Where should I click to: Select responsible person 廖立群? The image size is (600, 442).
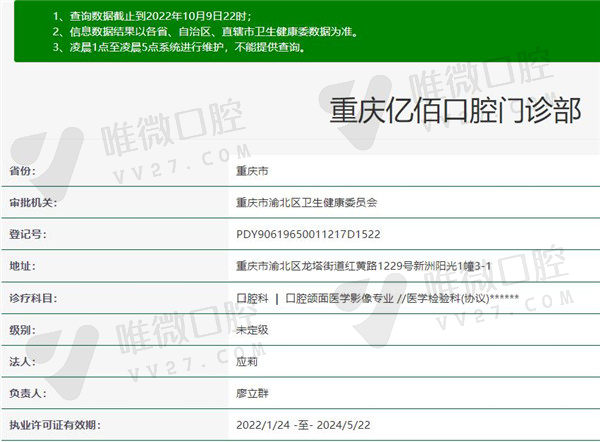(x=252, y=393)
